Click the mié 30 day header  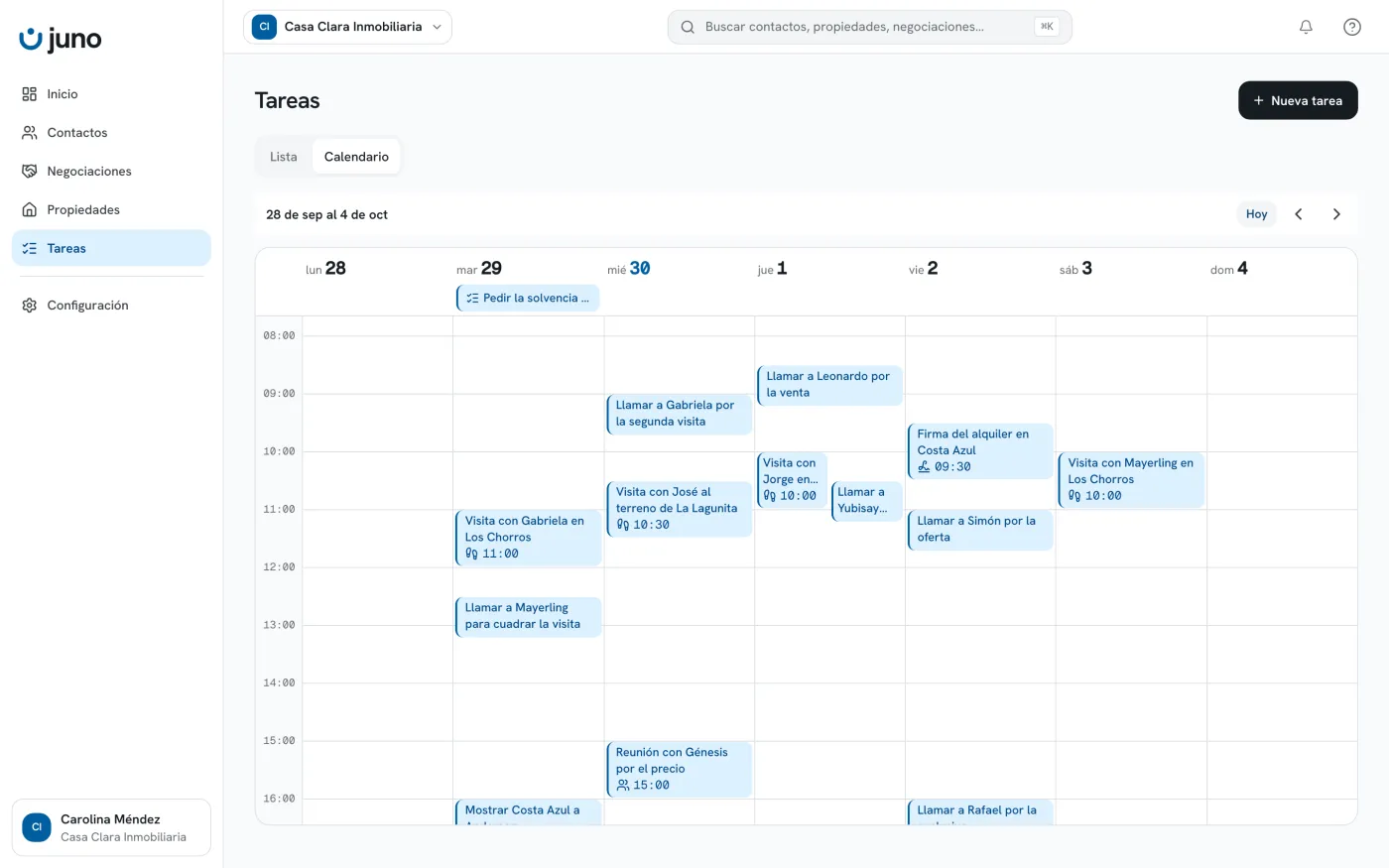click(629, 268)
